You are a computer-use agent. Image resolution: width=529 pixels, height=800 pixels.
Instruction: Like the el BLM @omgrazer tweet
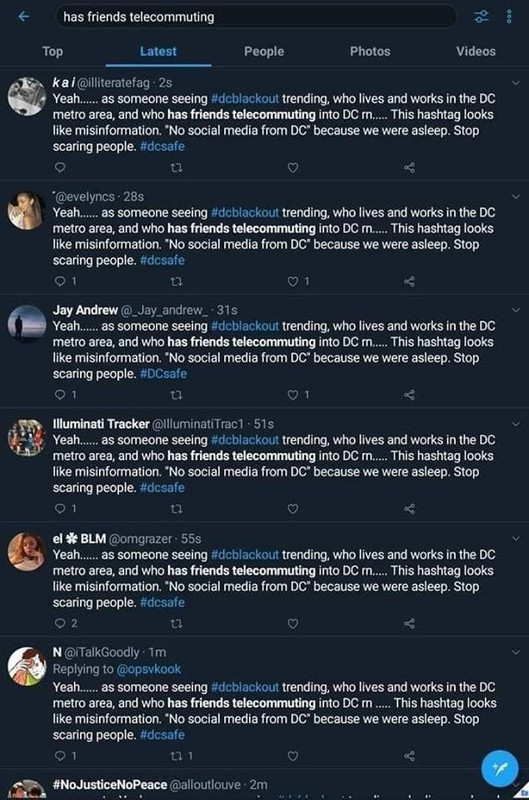[x=293, y=623]
